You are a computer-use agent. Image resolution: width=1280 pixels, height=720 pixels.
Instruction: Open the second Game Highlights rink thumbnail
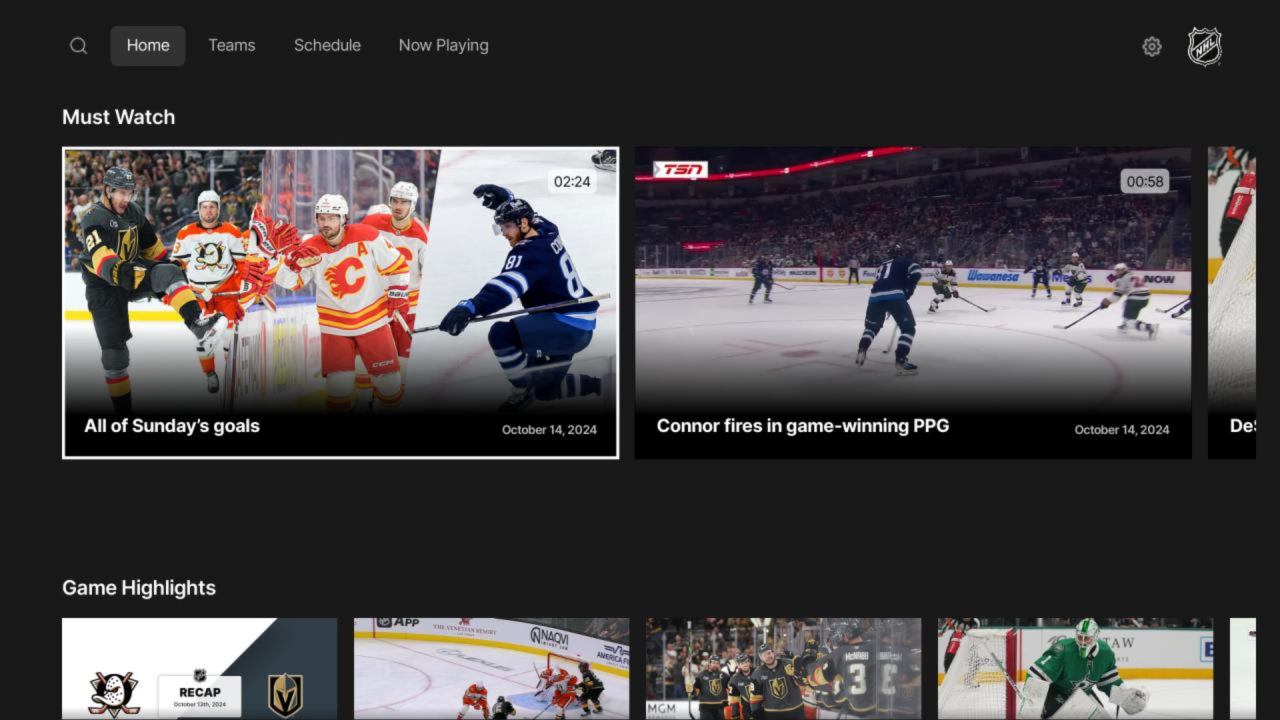491,668
